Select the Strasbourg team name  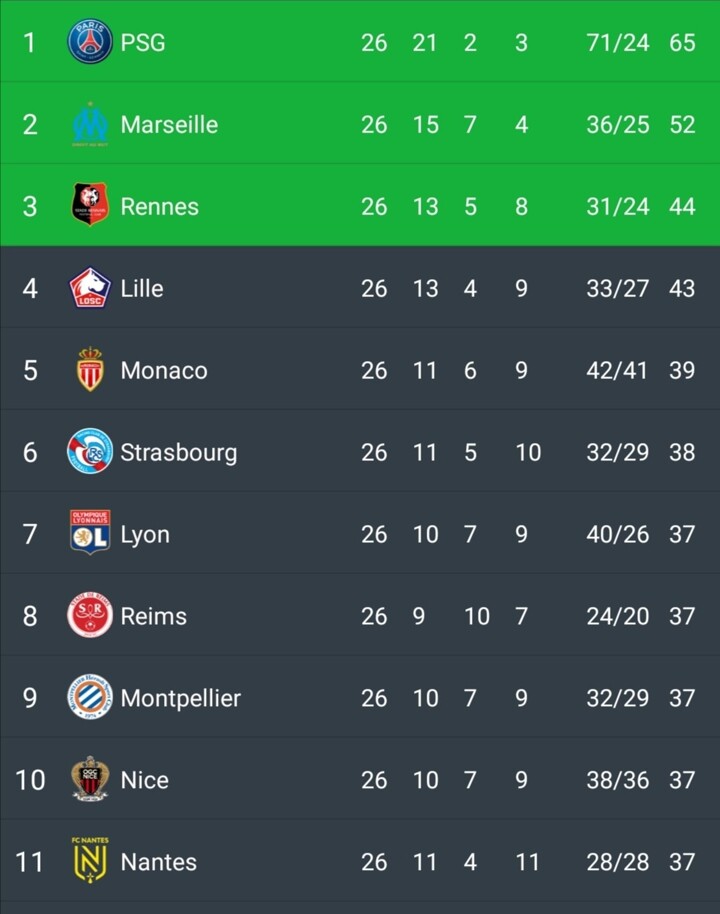pyautogui.click(x=179, y=452)
